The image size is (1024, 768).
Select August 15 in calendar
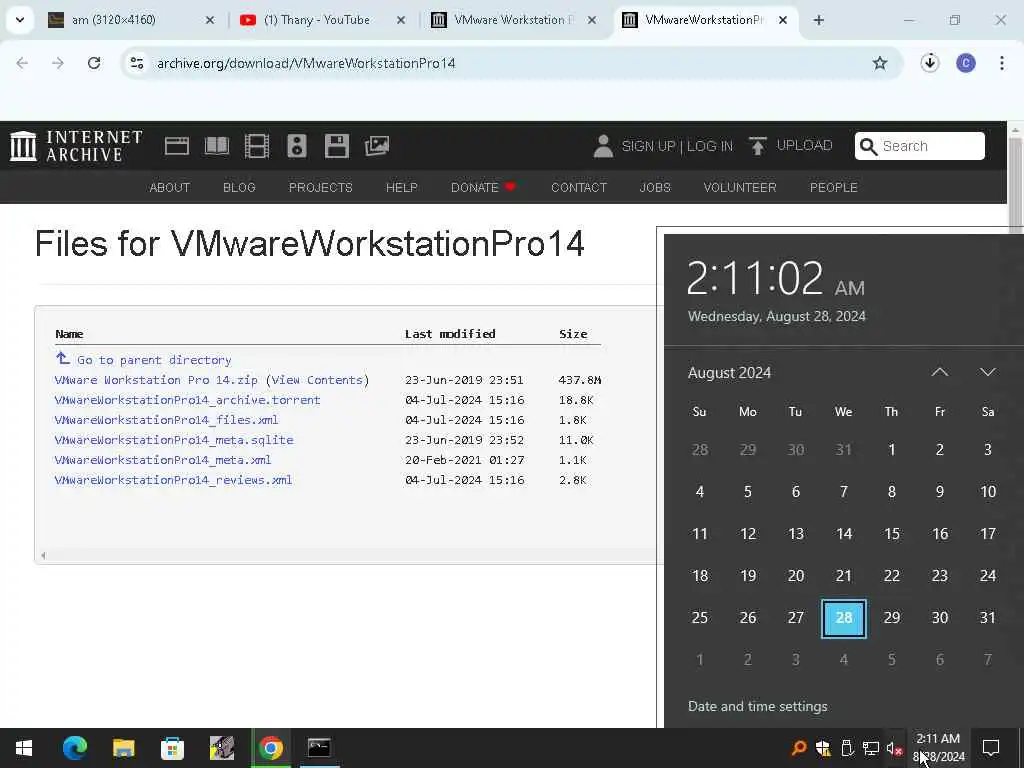click(891, 534)
